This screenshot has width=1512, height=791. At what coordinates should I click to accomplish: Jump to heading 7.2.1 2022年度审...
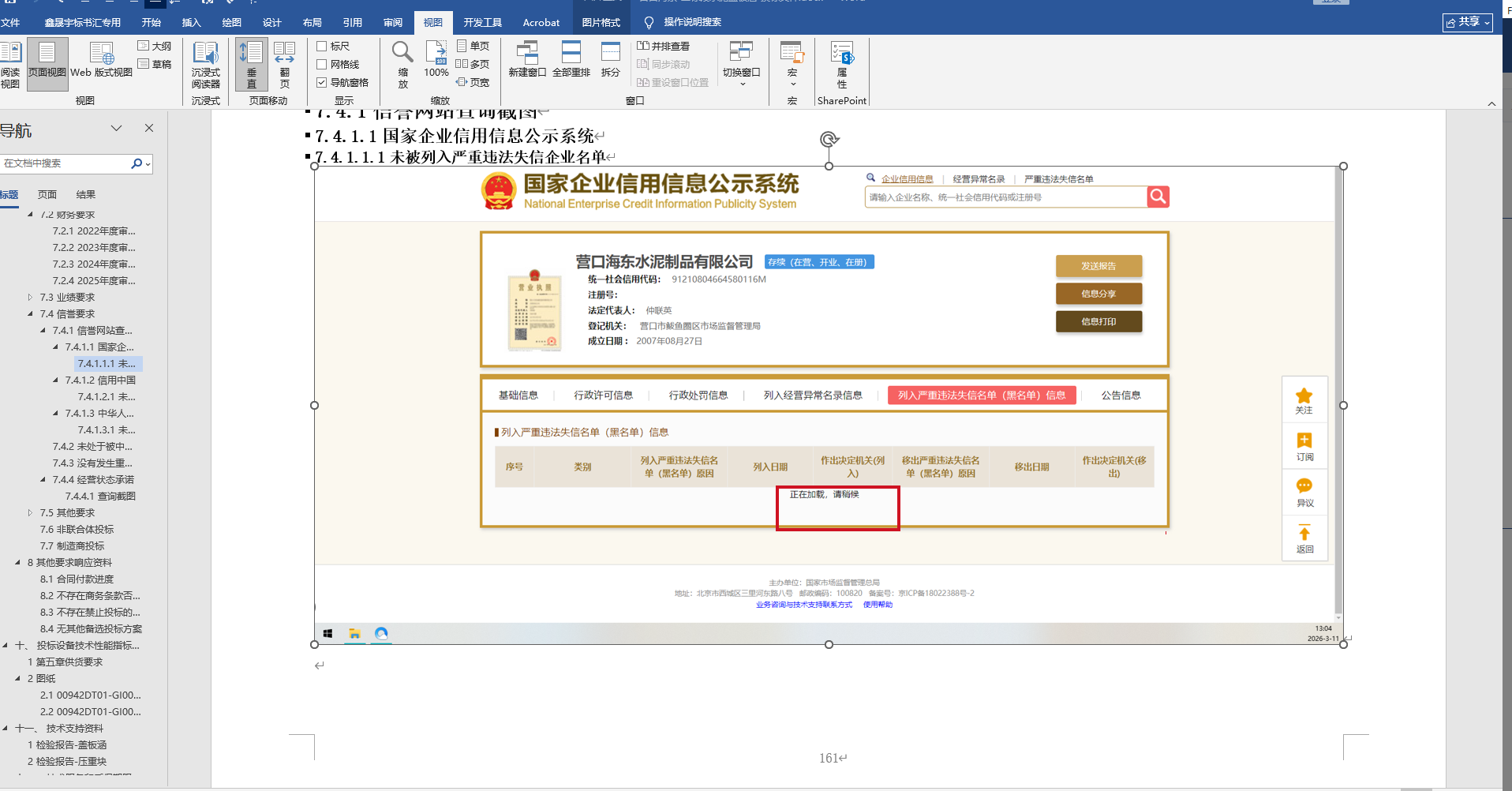tap(94, 231)
